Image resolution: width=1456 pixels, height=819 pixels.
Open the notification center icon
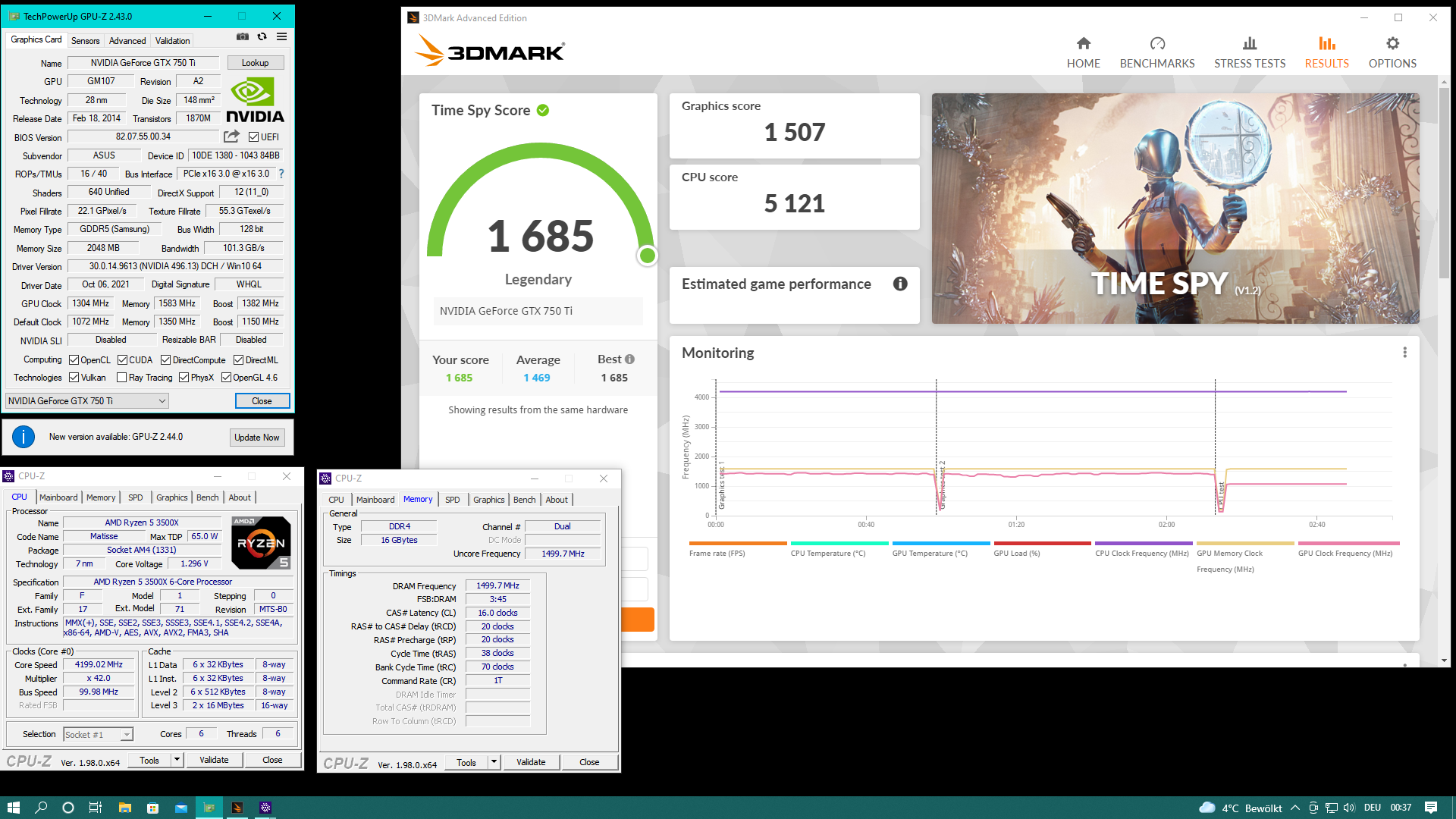click(1431, 808)
